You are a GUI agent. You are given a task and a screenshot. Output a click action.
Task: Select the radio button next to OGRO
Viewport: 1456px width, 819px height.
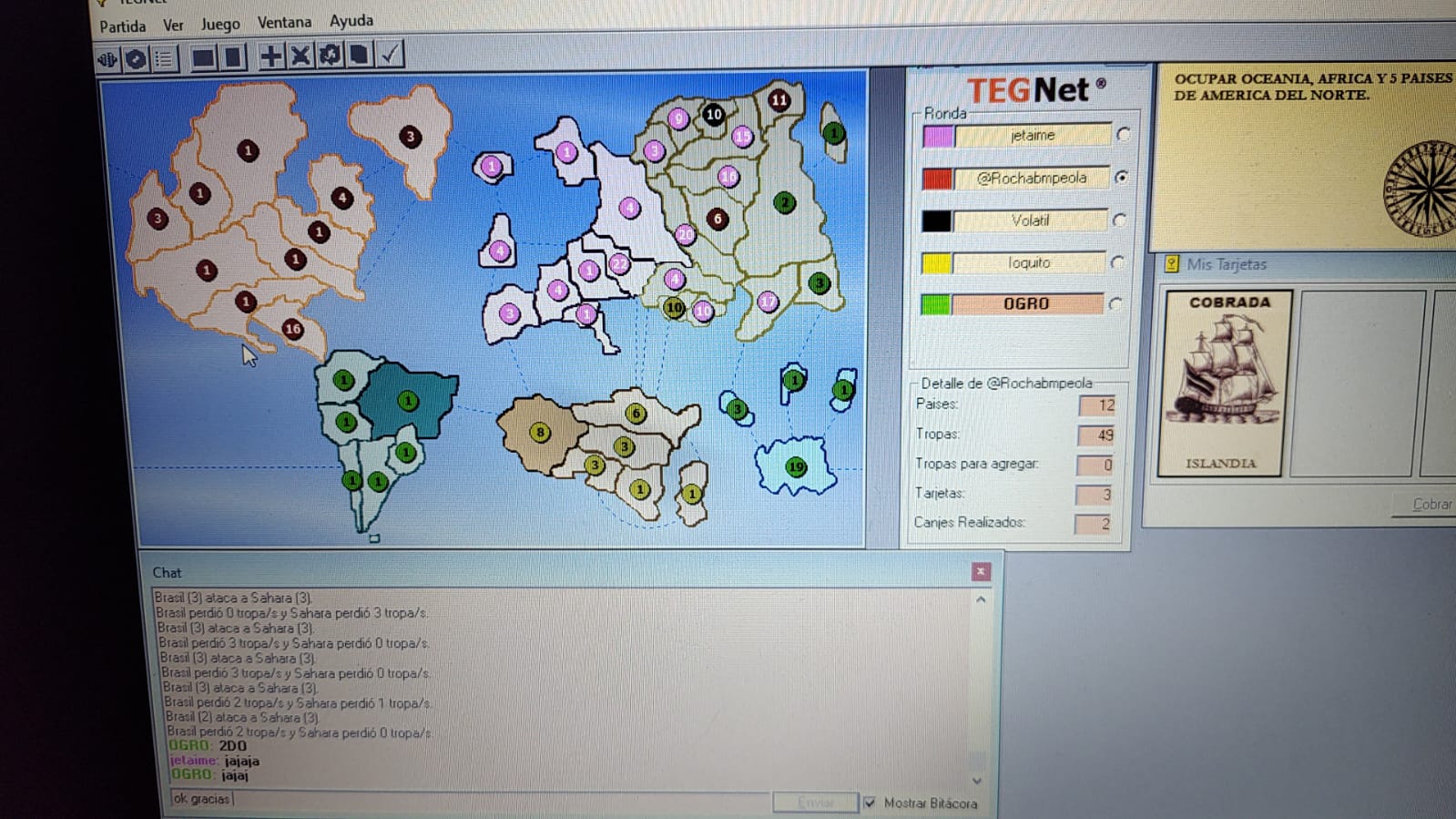point(1116,303)
